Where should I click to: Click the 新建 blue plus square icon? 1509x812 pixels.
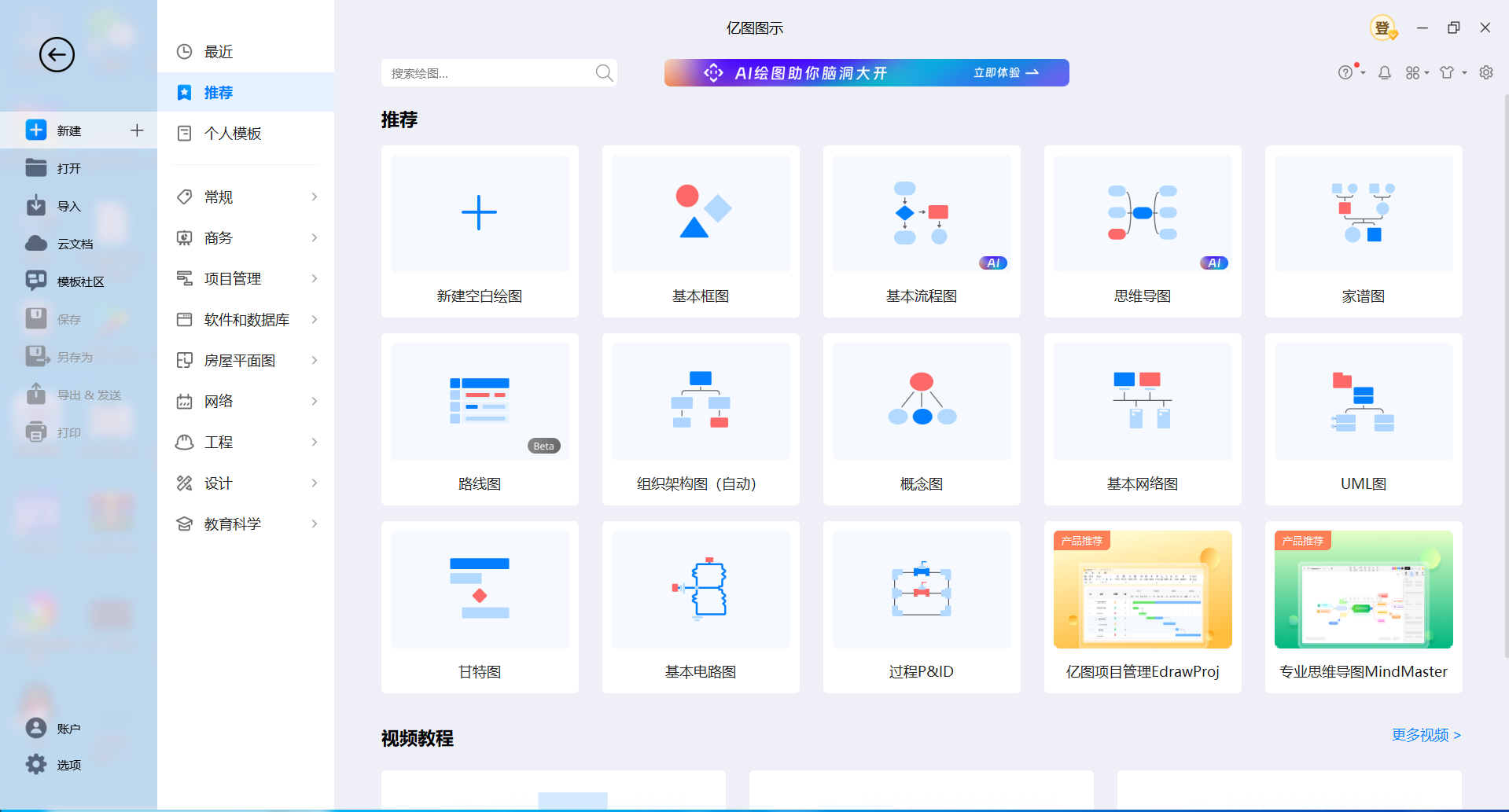(36, 130)
